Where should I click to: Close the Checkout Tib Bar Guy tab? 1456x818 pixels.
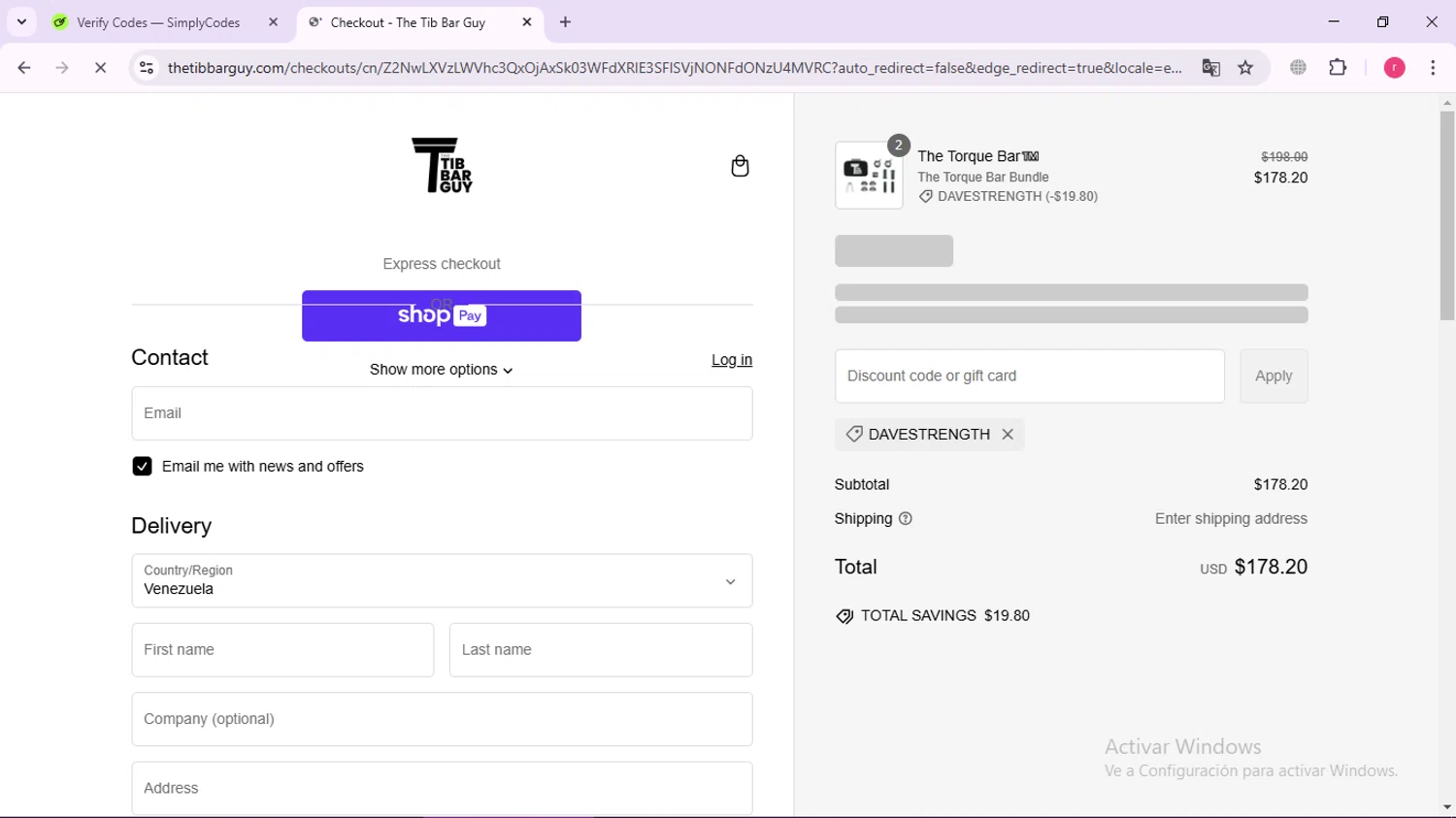(527, 22)
